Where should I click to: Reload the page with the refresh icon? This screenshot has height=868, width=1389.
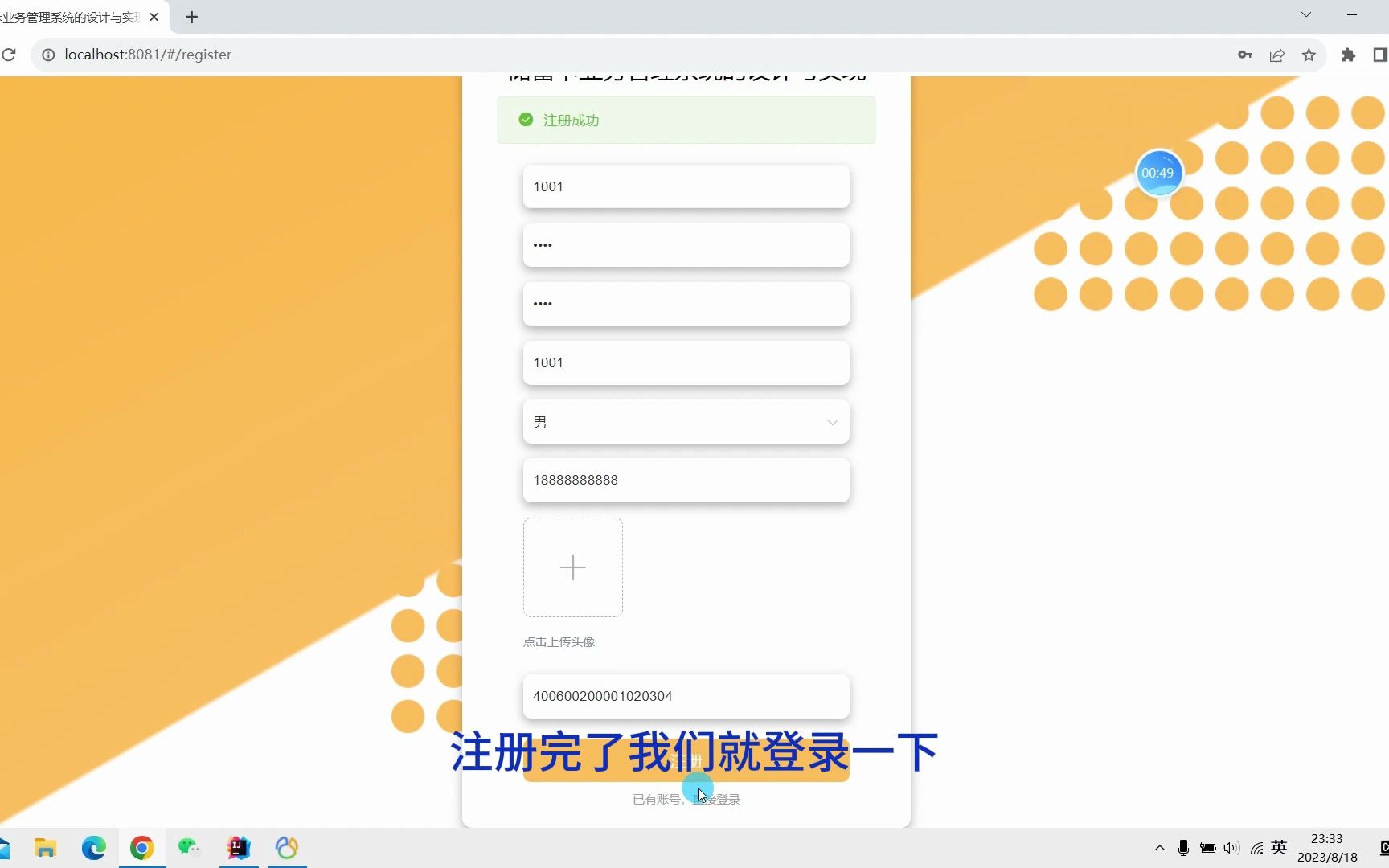pos(9,55)
